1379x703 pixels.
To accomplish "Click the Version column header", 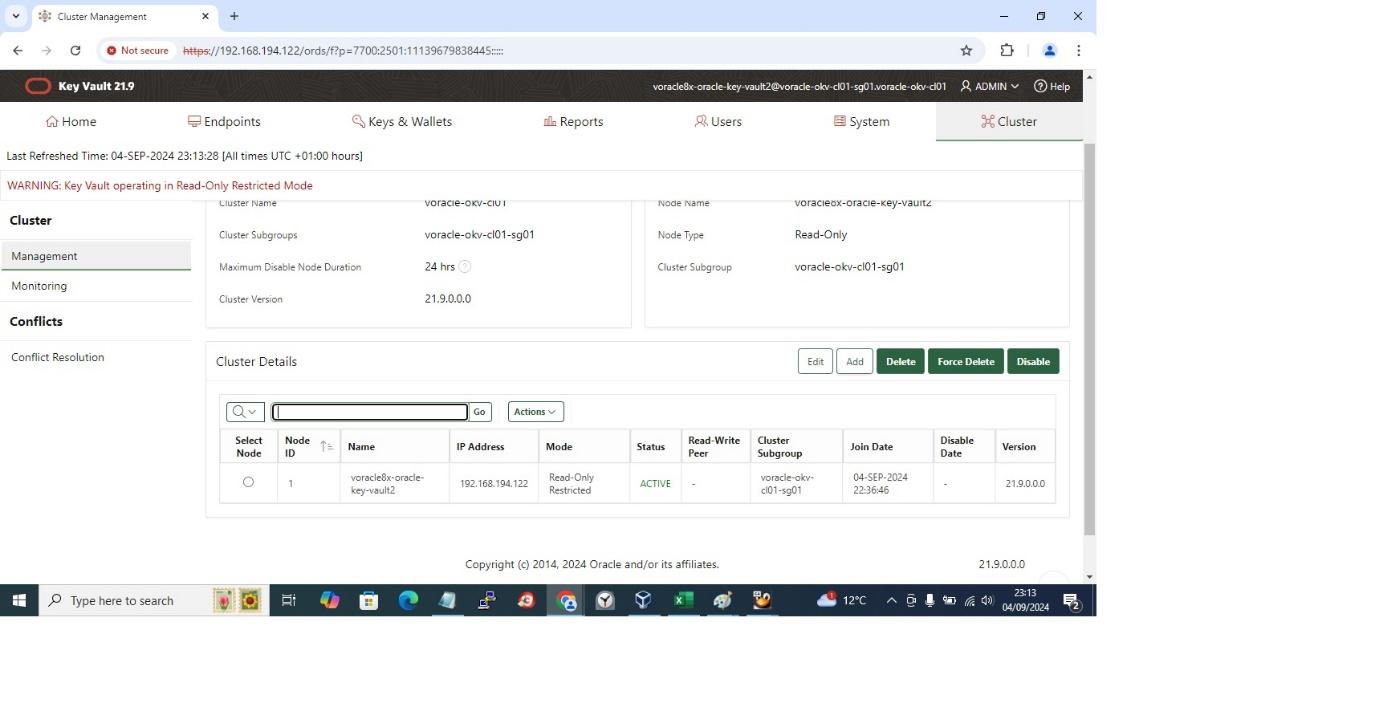I will [1019, 447].
